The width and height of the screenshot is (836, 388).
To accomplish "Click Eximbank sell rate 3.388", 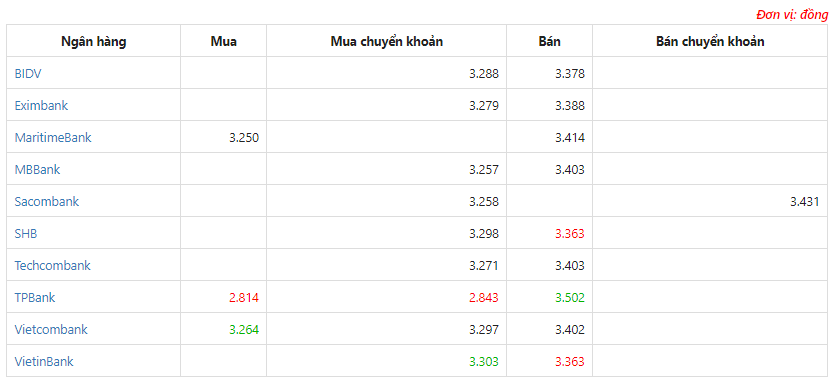I will (x=570, y=106).
